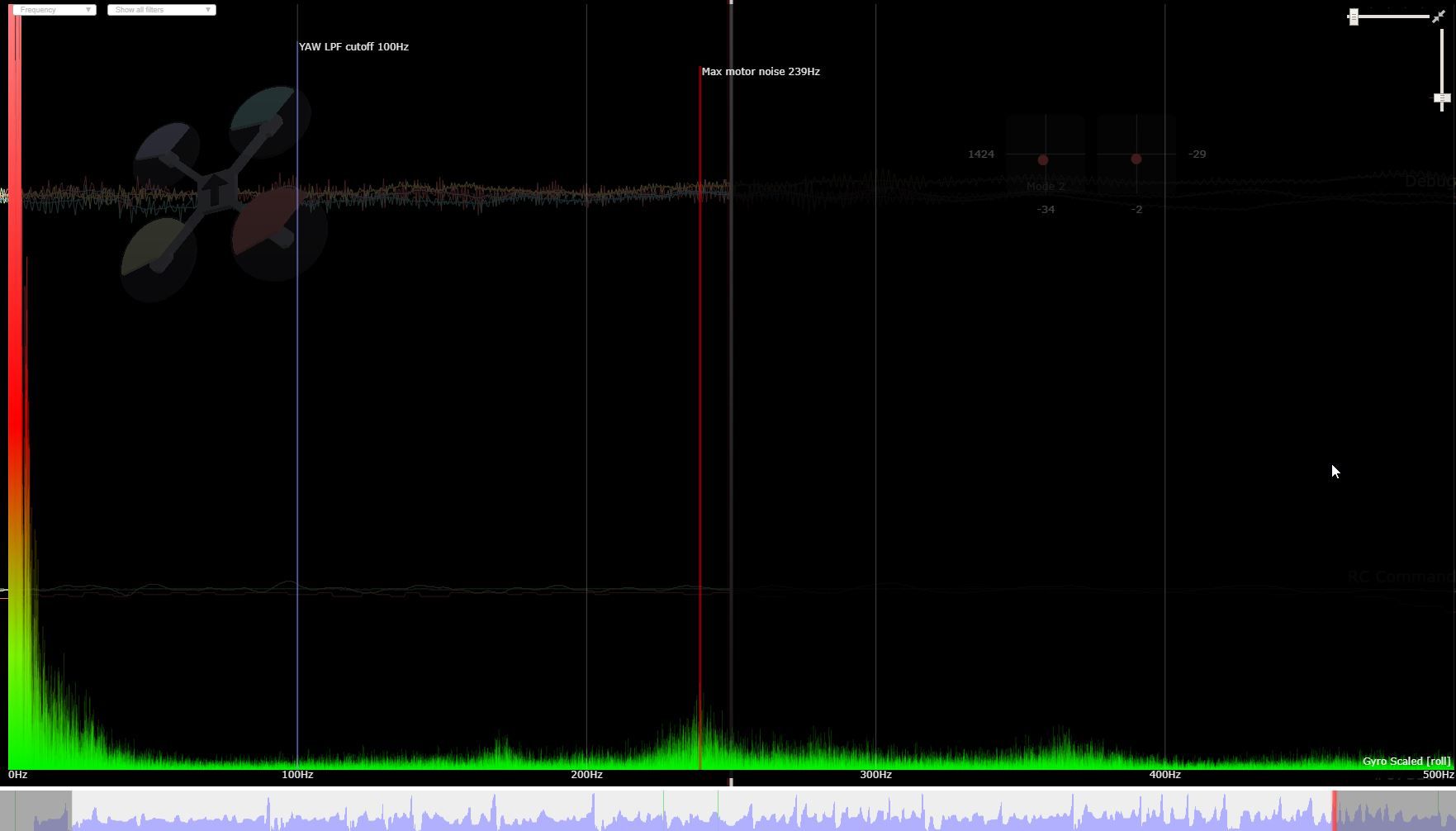Open the Frequency spectrum type dropdown
Screen dimensions: 1456x831
click(x=55, y=10)
